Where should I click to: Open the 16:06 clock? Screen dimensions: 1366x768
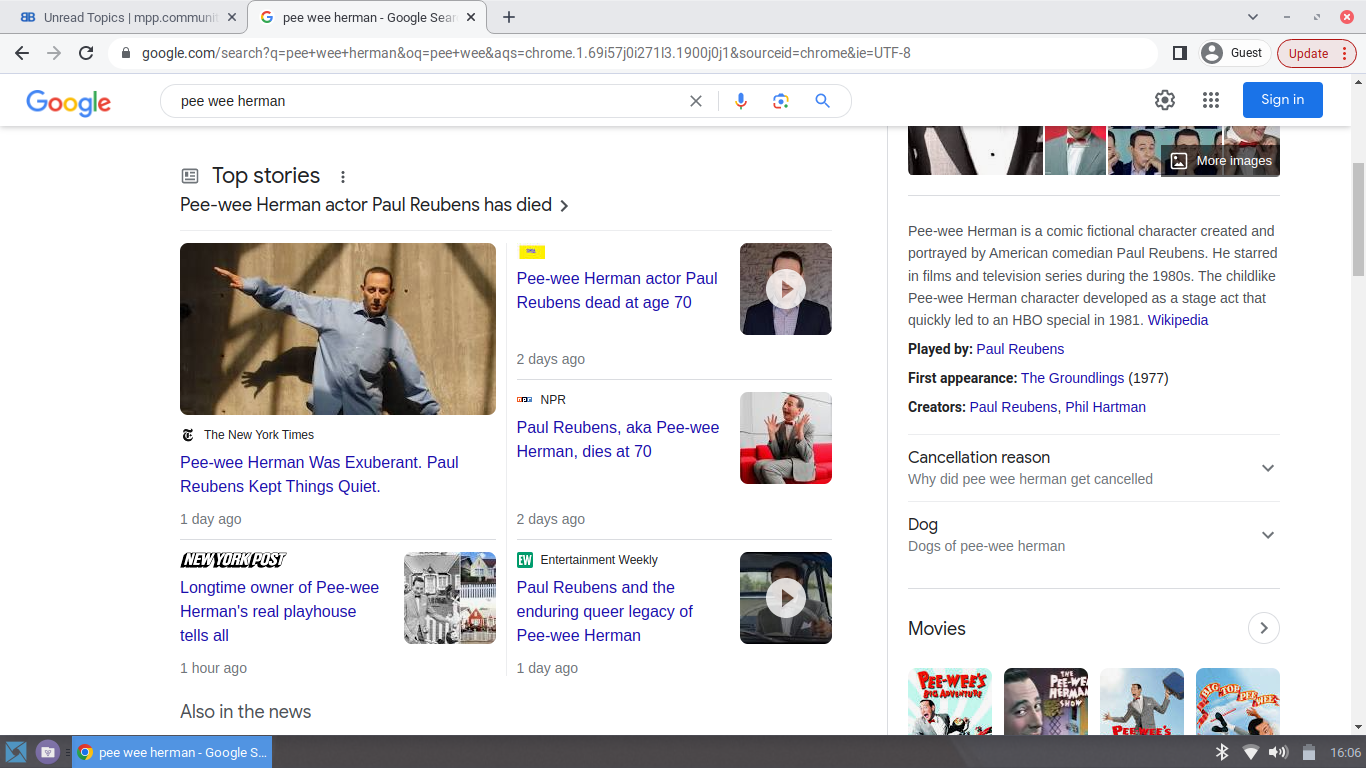1346,752
